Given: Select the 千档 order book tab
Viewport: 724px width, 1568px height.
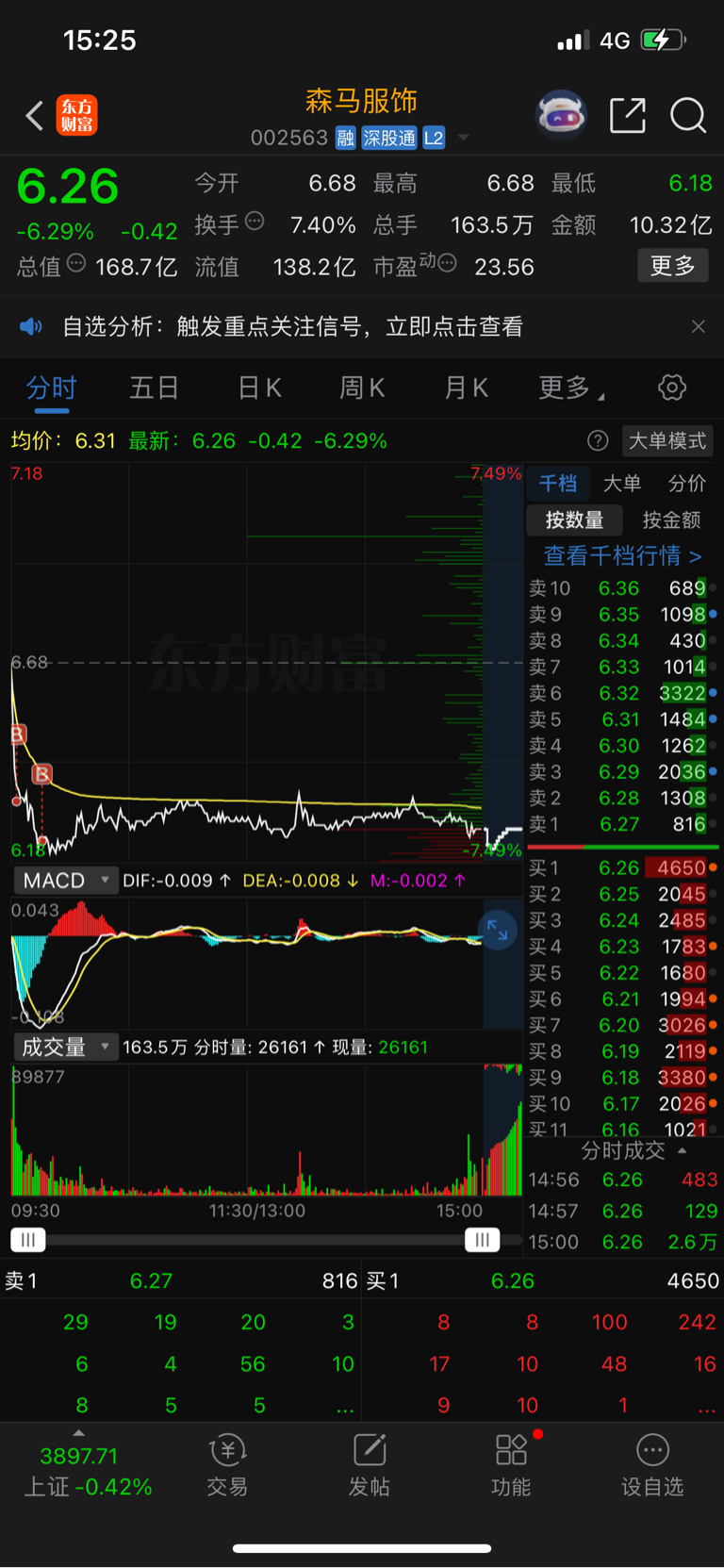Looking at the screenshot, I should click(558, 484).
